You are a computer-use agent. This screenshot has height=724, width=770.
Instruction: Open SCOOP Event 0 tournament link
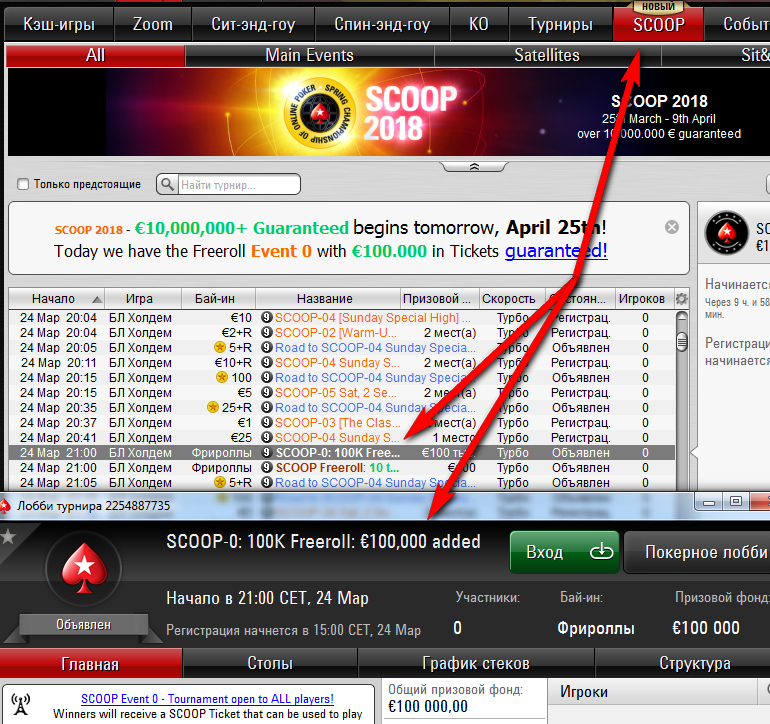click(x=207, y=698)
